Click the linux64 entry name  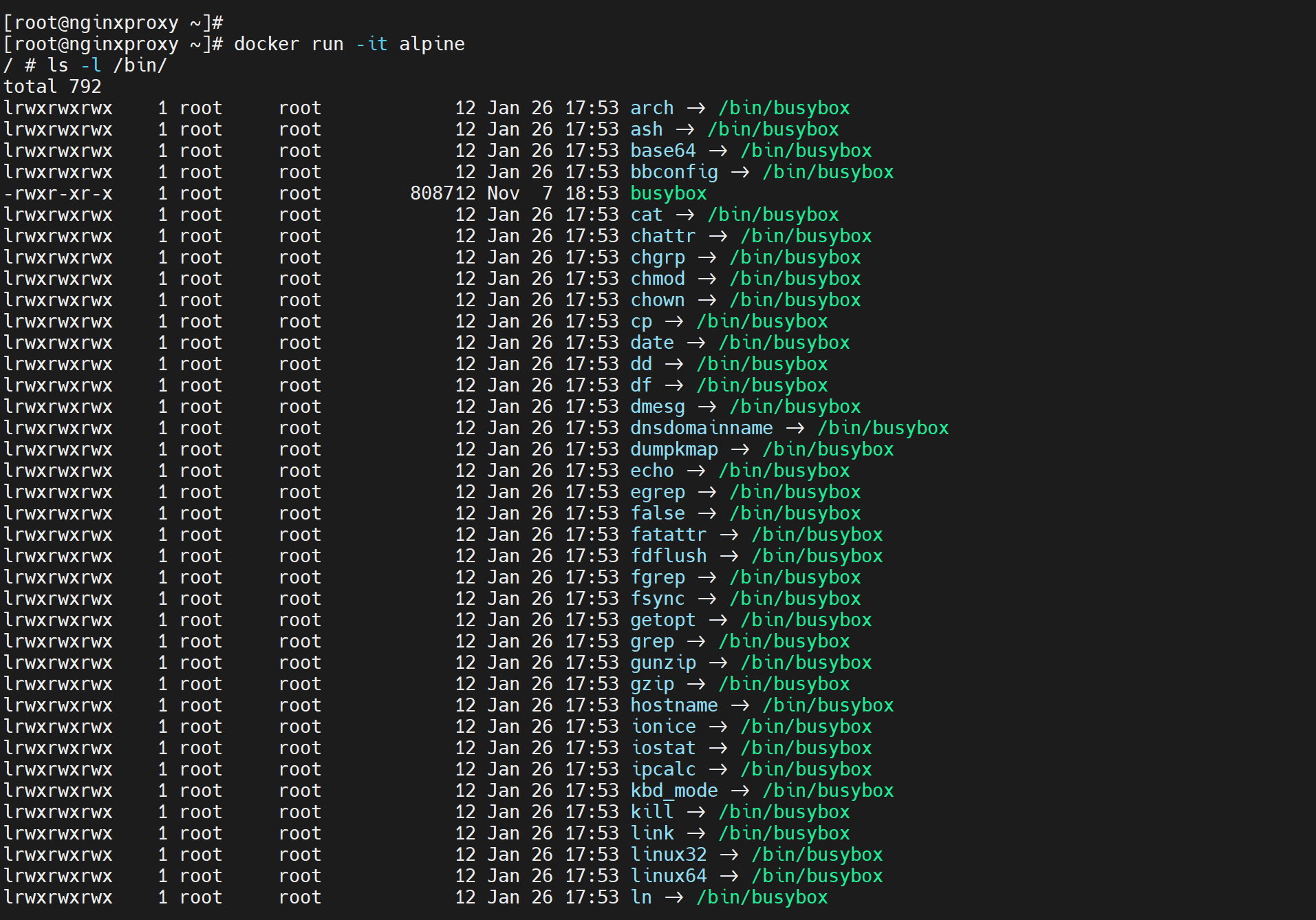point(668,876)
